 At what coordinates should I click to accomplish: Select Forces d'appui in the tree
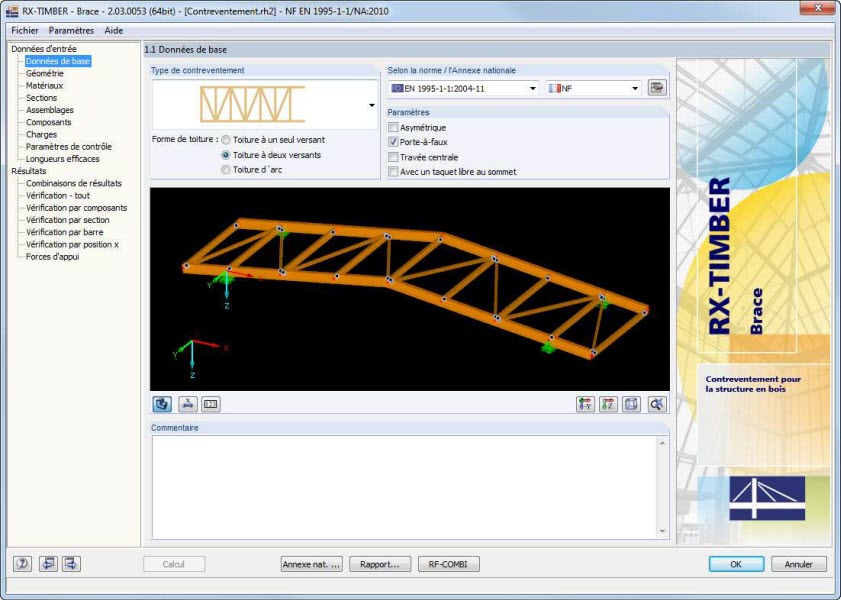pyautogui.click(x=53, y=257)
